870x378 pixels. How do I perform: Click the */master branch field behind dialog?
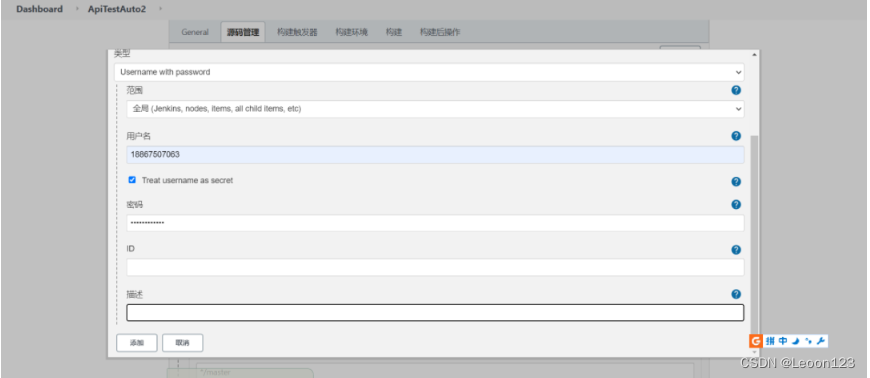[x=444, y=371]
